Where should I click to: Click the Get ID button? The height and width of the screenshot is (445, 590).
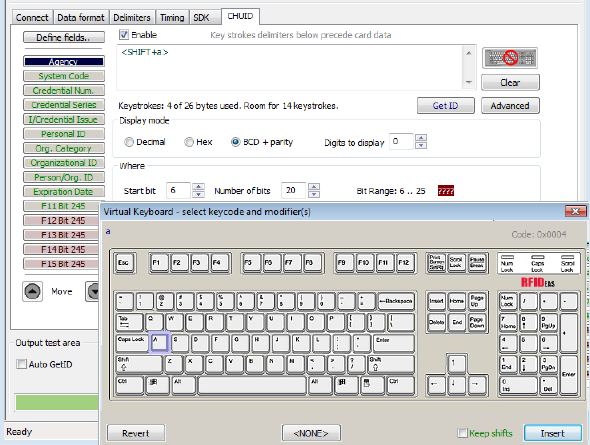click(x=446, y=106)
